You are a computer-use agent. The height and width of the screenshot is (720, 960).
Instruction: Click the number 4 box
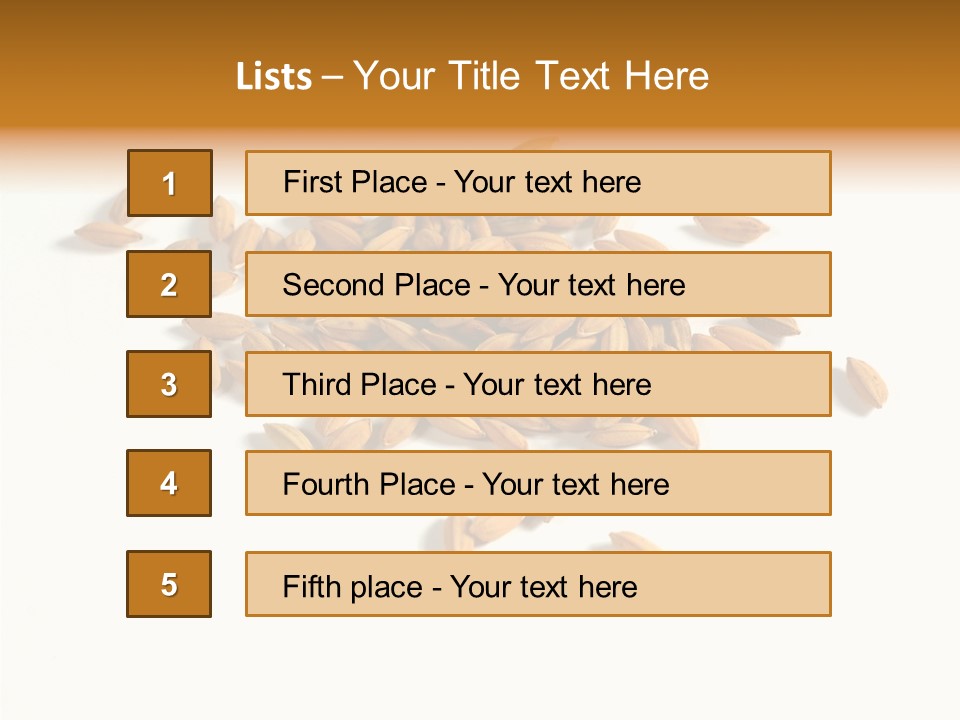click(x=169, y=483)
